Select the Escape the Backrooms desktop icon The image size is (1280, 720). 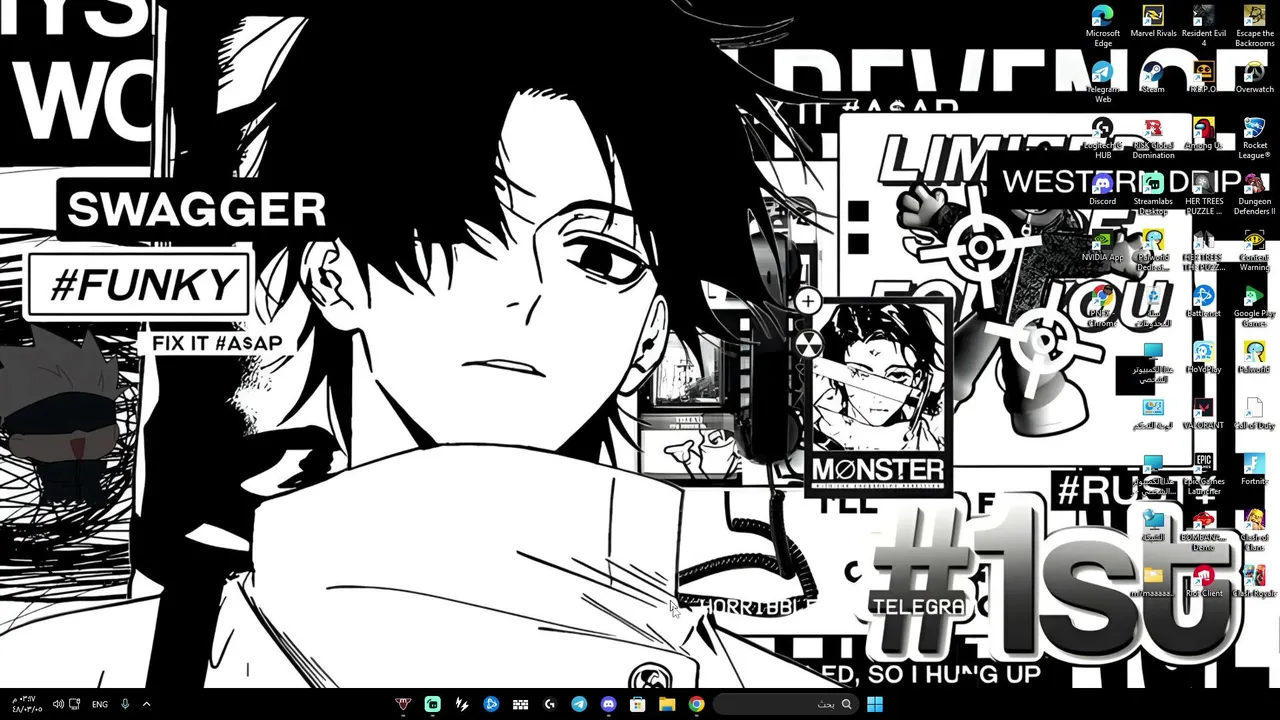pos(1254,26)
